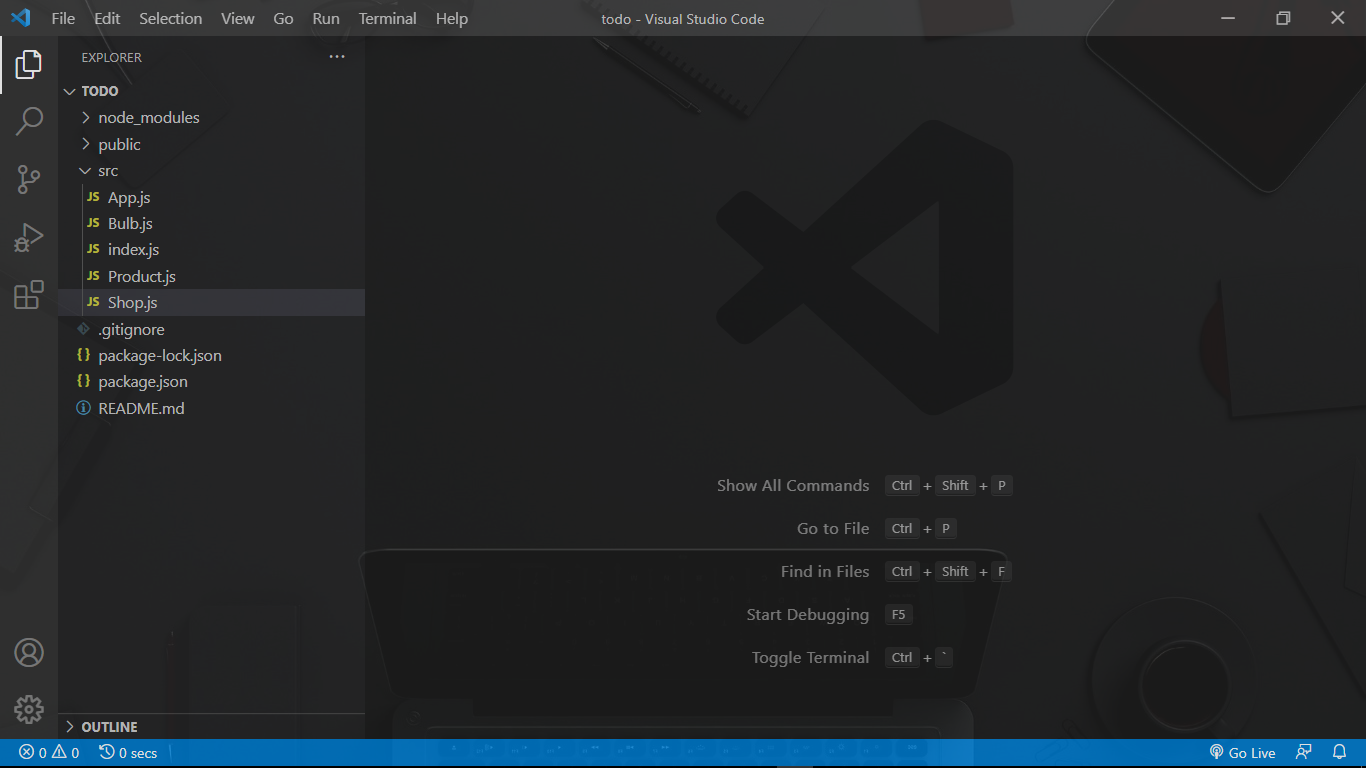Open the Terminal menu
Image resolution: width=1366 pixels, height=768 pixels.
click(x=388, y=18)
